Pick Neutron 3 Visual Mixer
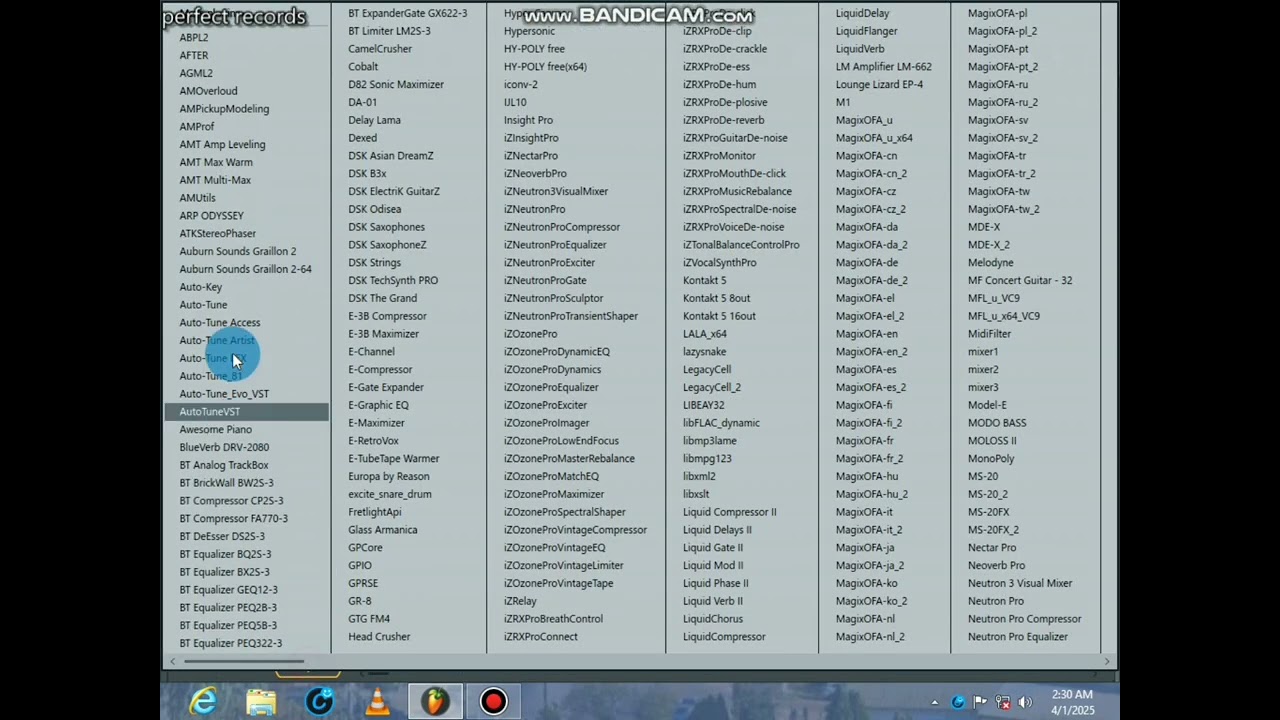1280x720 pixels. [1020, 584]
